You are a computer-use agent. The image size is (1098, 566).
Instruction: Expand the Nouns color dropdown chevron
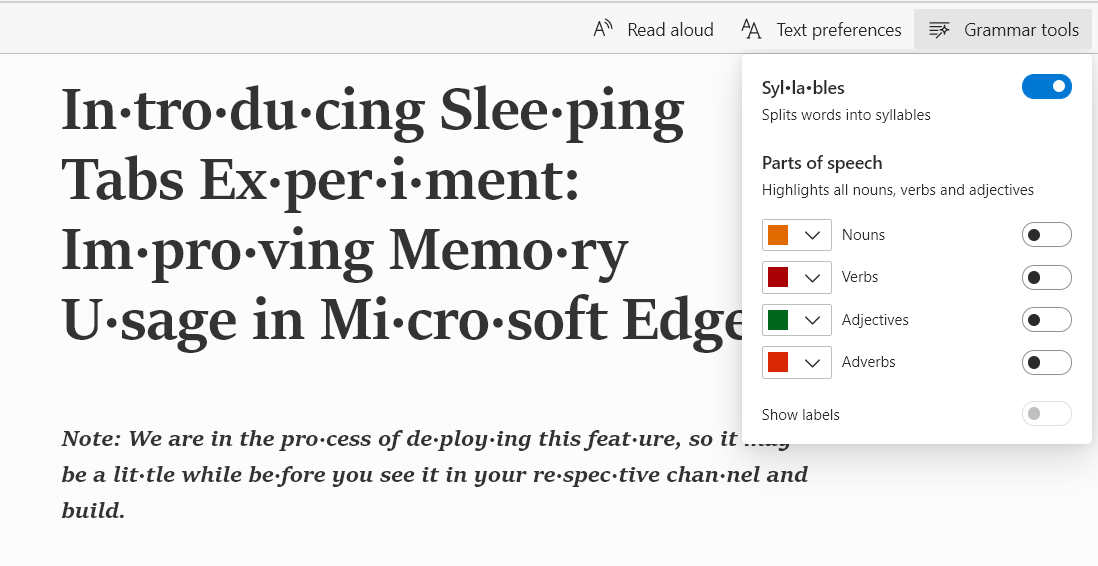pyautogui.click(x=812, y=235)
